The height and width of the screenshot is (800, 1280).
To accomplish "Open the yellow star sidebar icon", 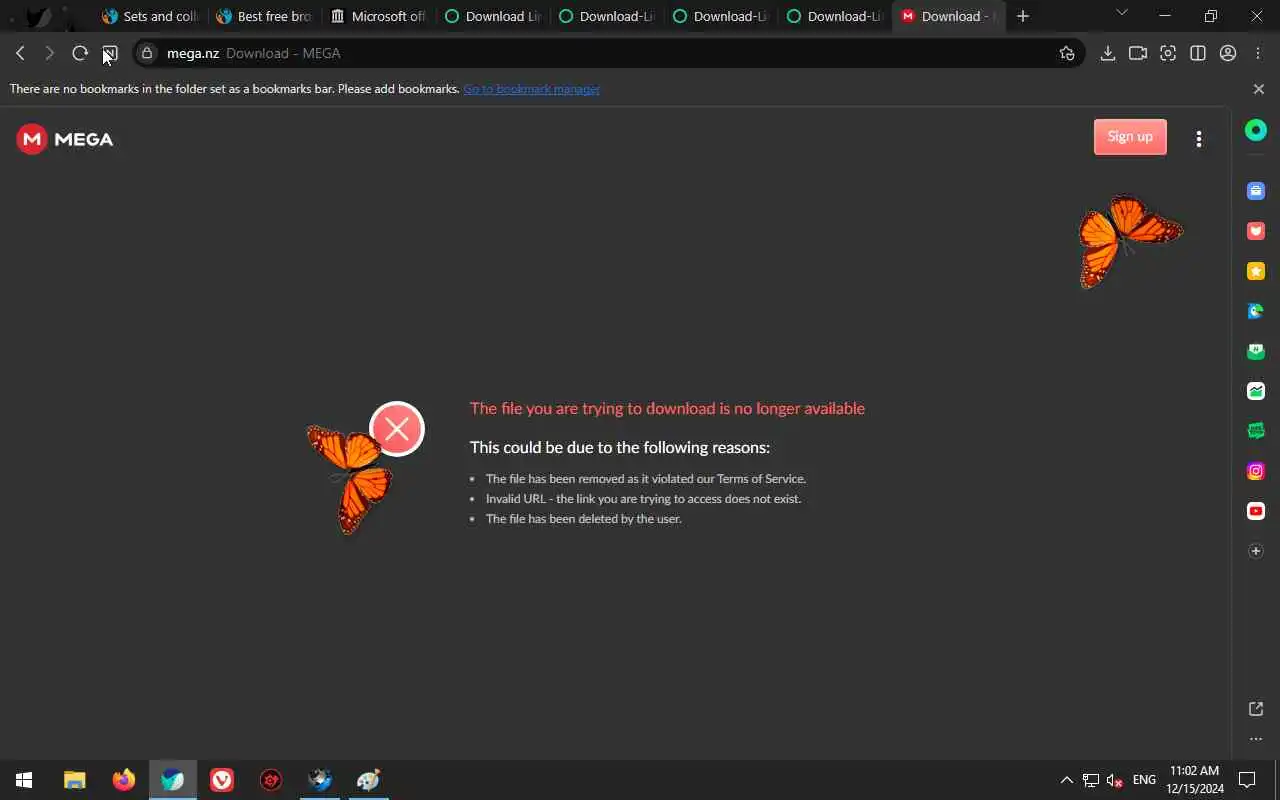I will pyautogui.click(x=1256, y=271).
